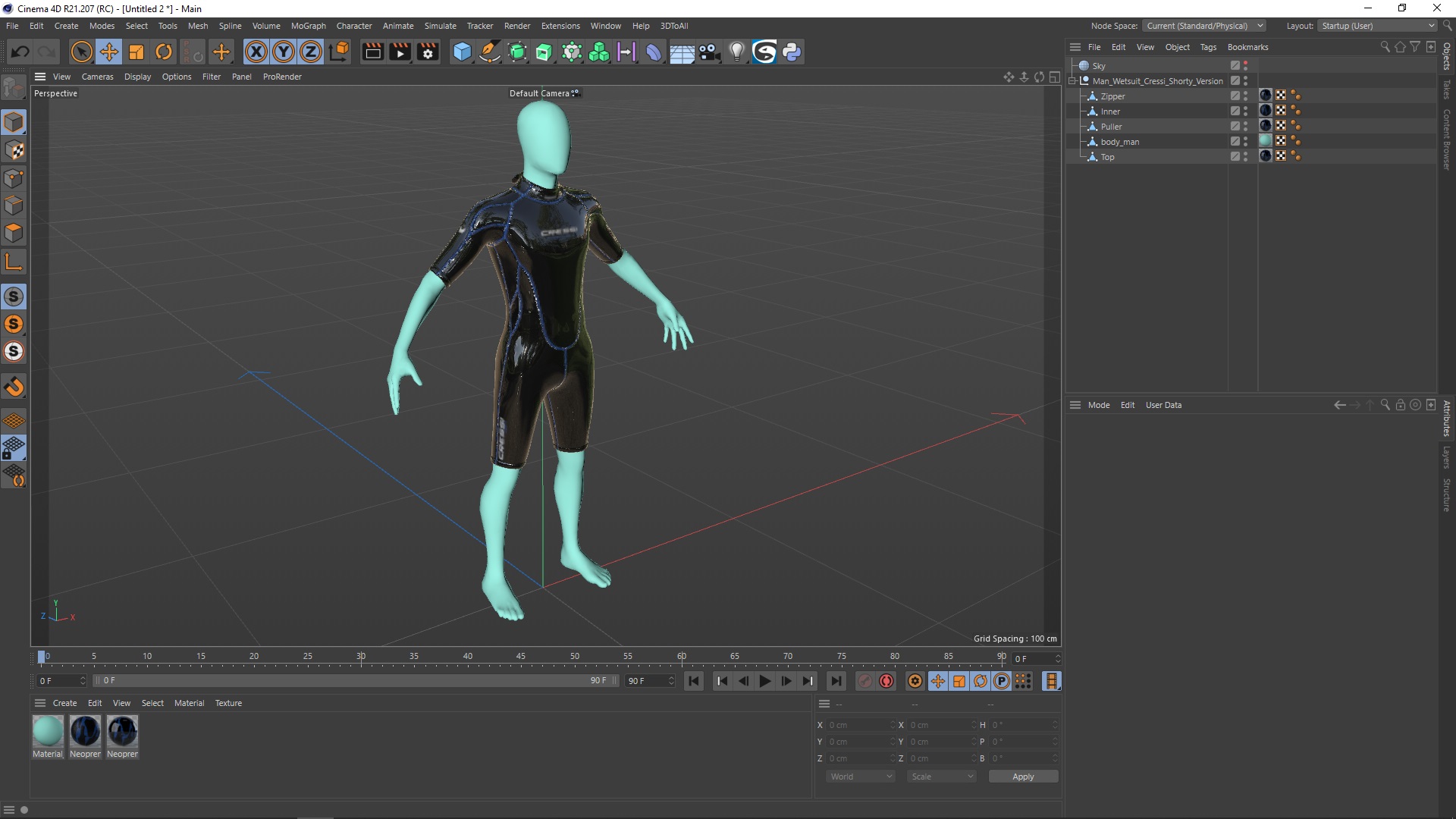Open the Extensions menu
Image resolution: width=1456 pixels, height=819 pixels.
tap(560, 26)
